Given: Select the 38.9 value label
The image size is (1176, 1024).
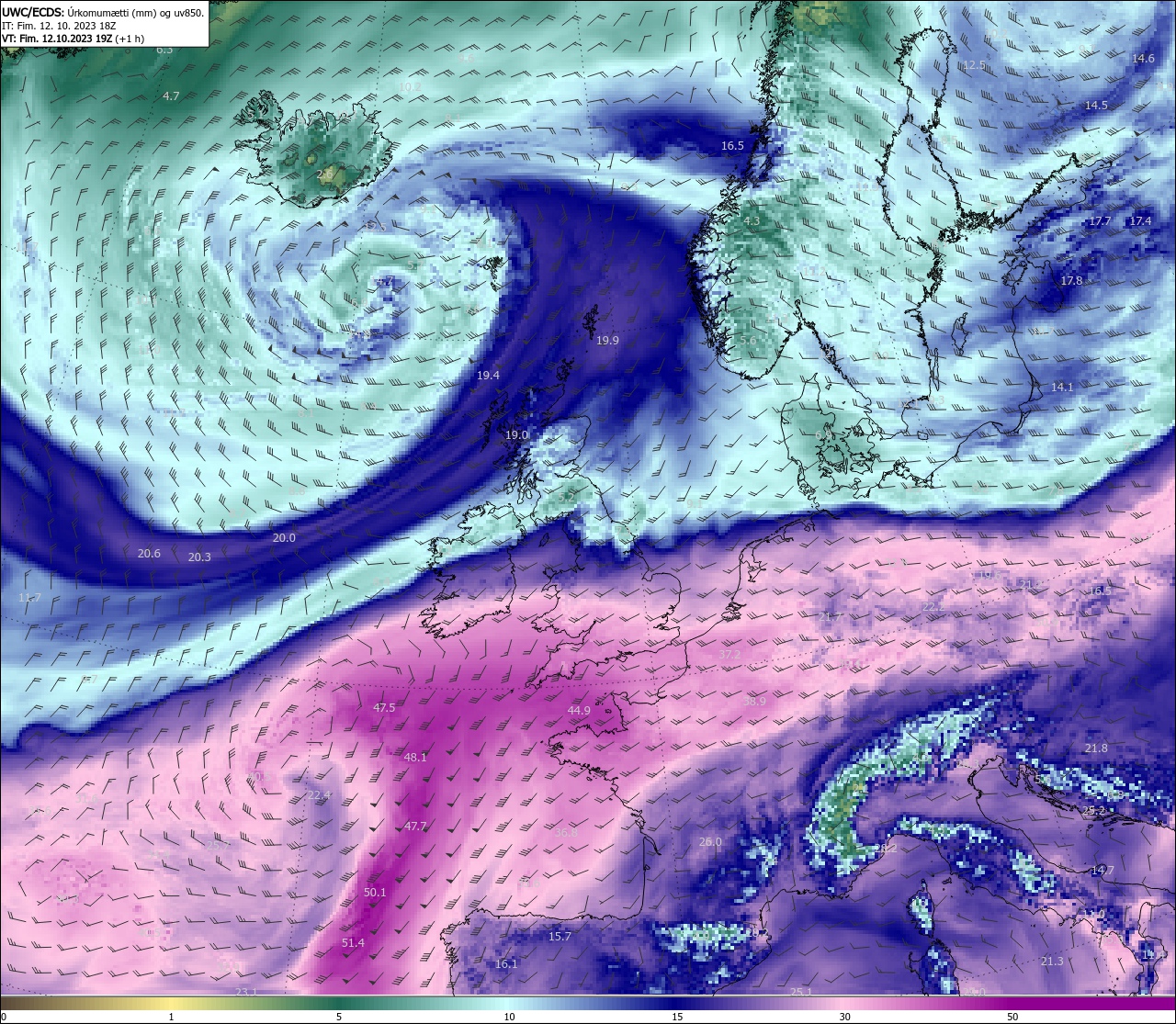Looking at the screenshot, I should point(754,701).
